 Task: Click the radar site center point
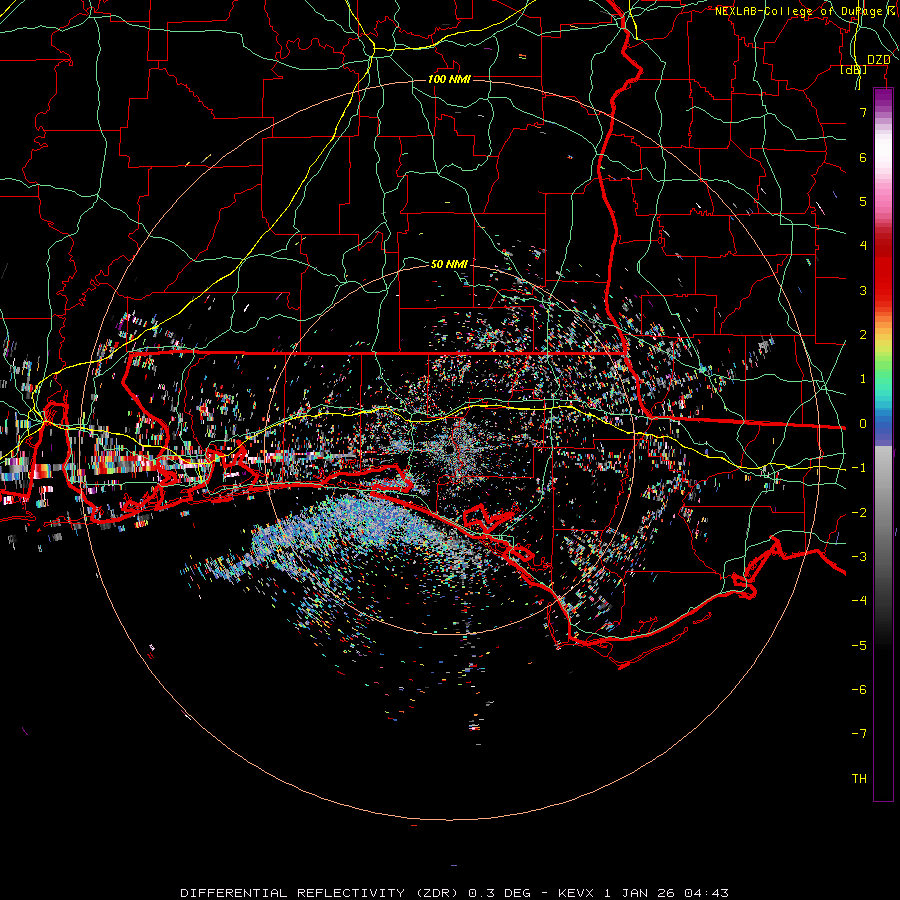click(449, 450)
